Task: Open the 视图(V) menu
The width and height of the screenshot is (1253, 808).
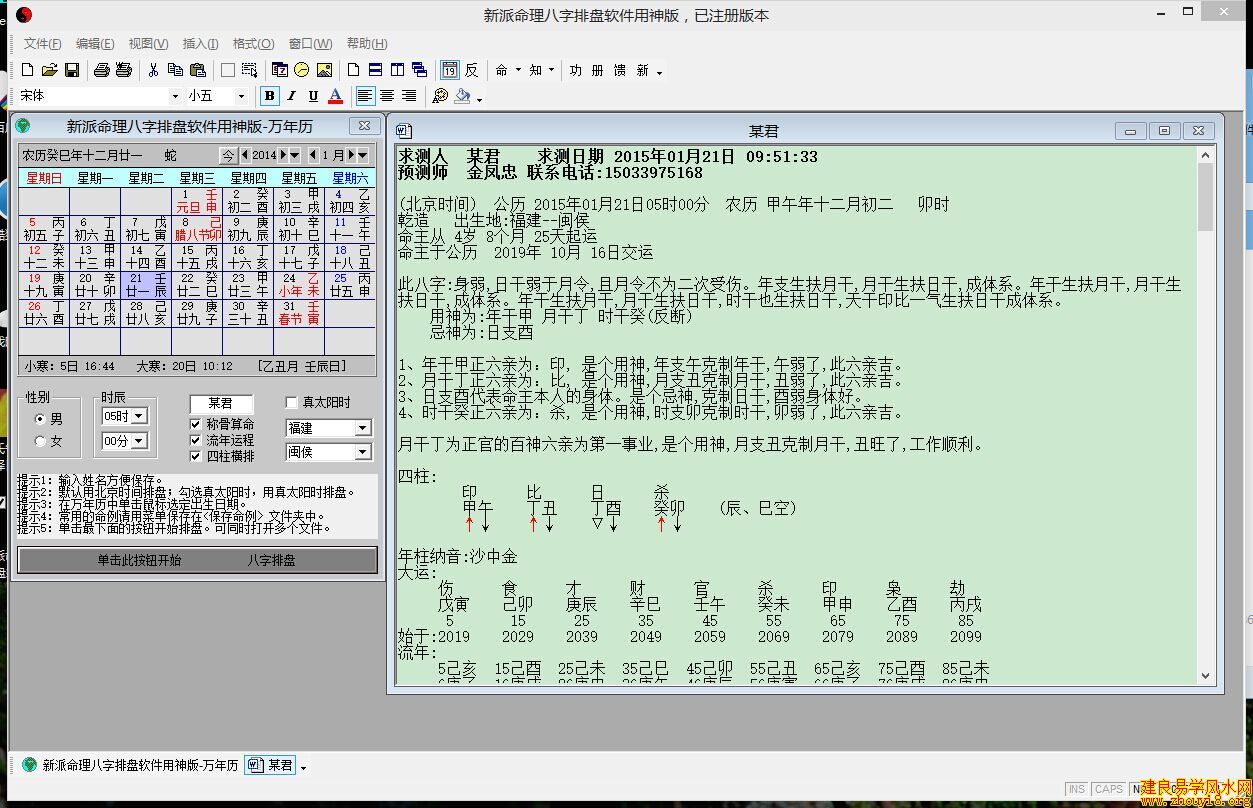Action: coord(148,44)
